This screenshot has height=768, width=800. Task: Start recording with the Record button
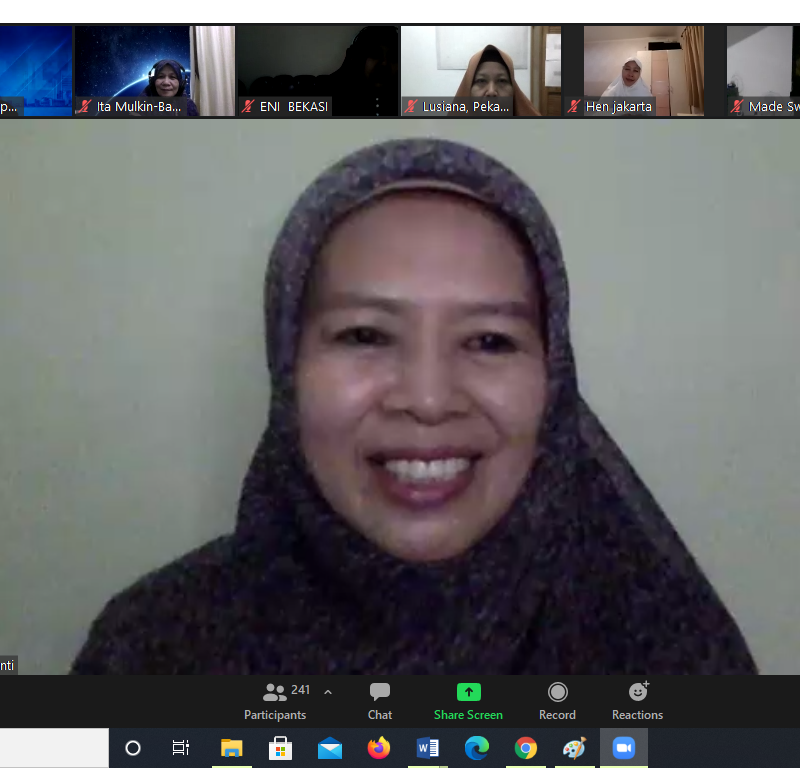(x=557, y=700)
